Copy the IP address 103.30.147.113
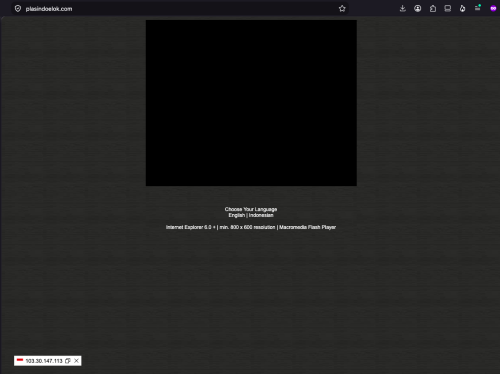500x374 pixels. 68,361
